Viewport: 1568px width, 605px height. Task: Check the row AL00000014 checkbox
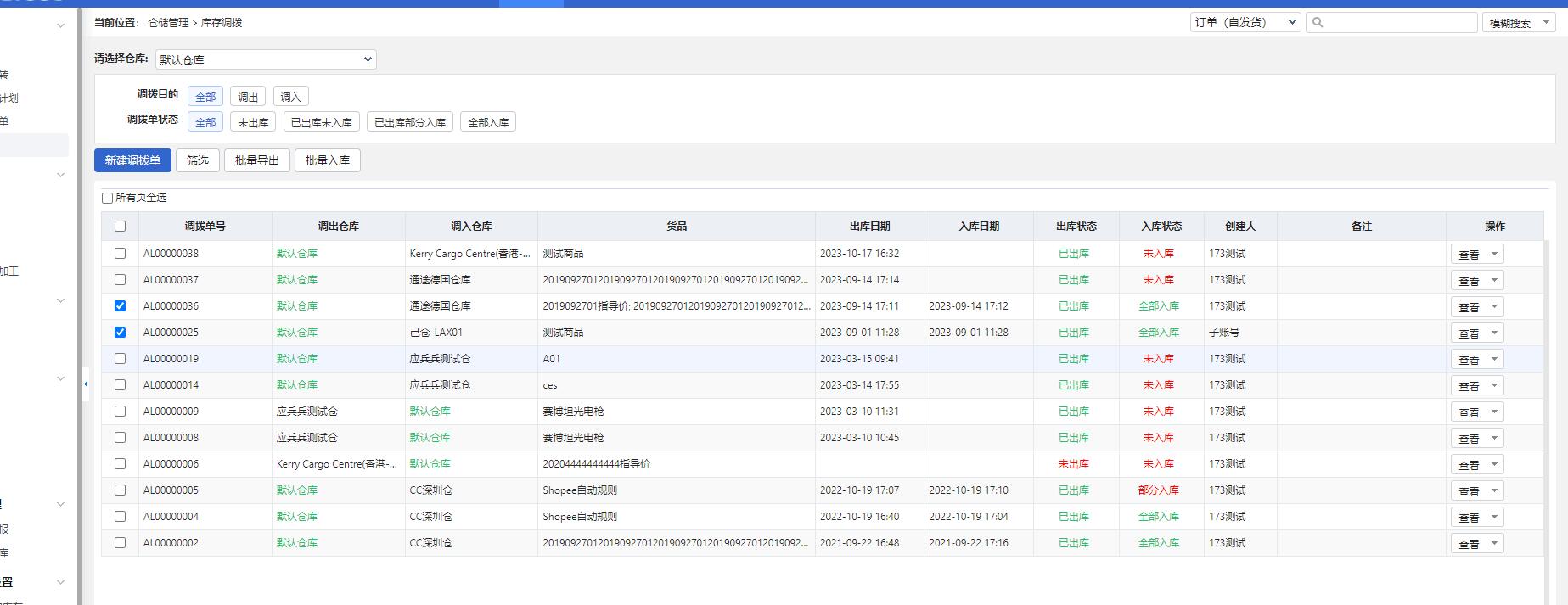click(x=120, y=384)
